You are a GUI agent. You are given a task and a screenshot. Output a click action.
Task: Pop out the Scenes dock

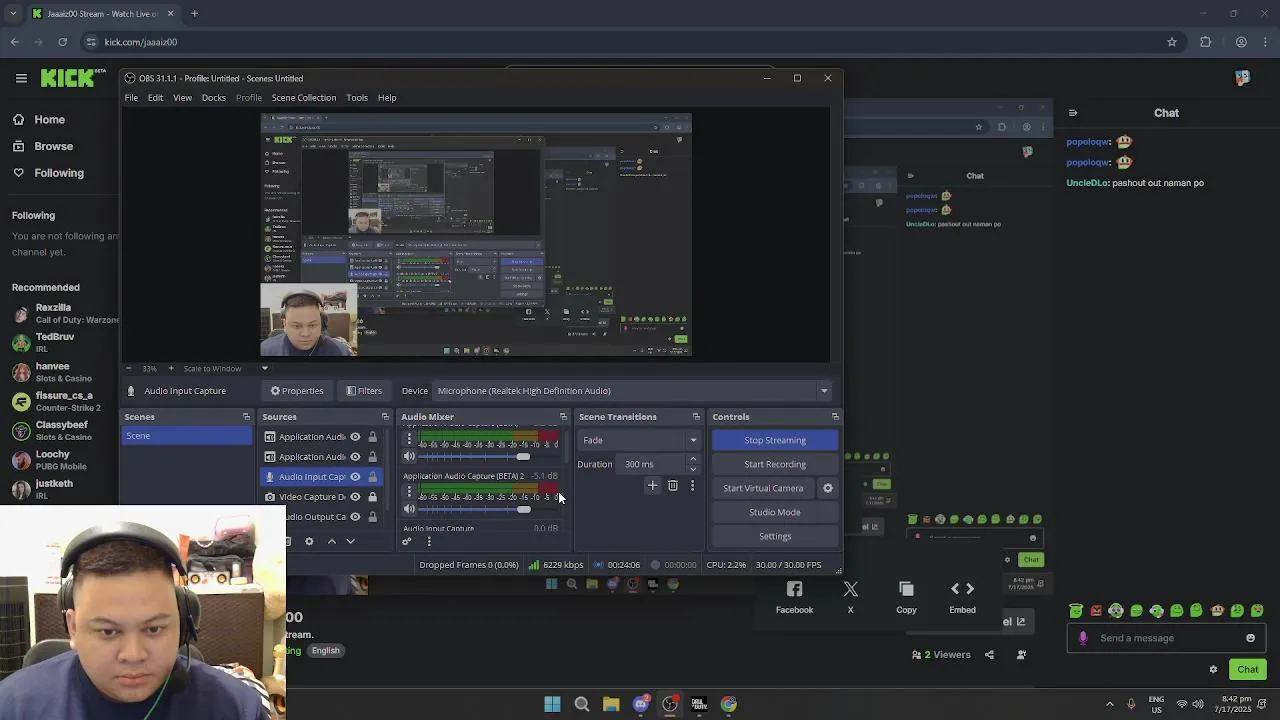246,417
